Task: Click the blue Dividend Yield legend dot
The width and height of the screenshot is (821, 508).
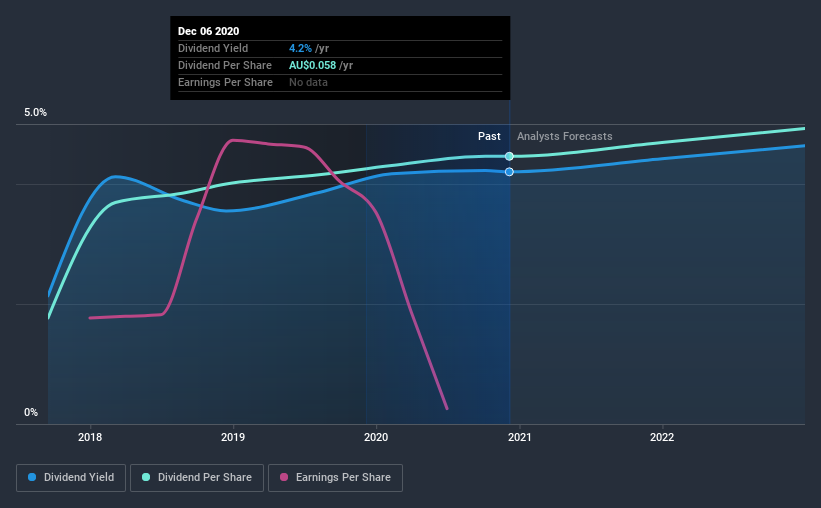Action: point(32,477)
